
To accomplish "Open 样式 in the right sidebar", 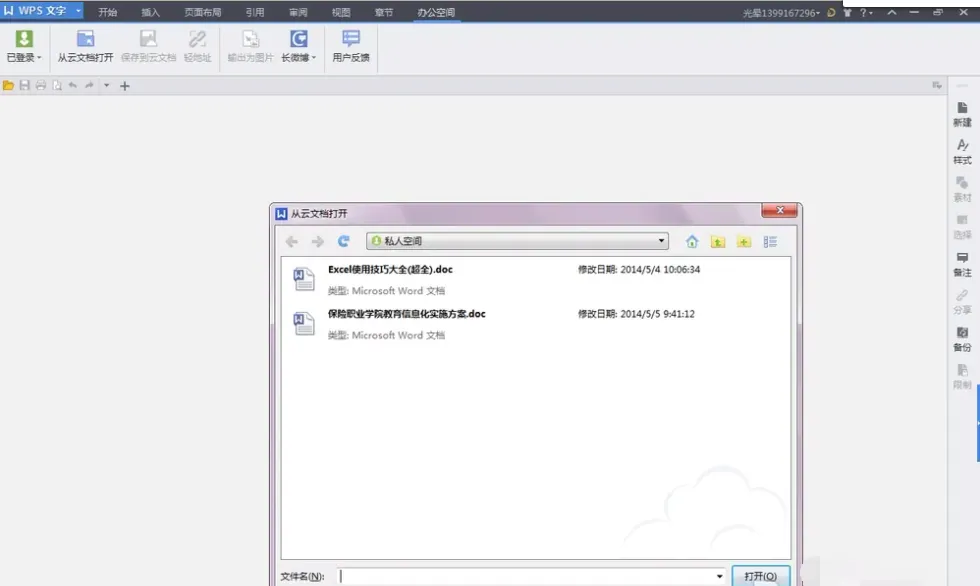I will click(x=962, y=152).
